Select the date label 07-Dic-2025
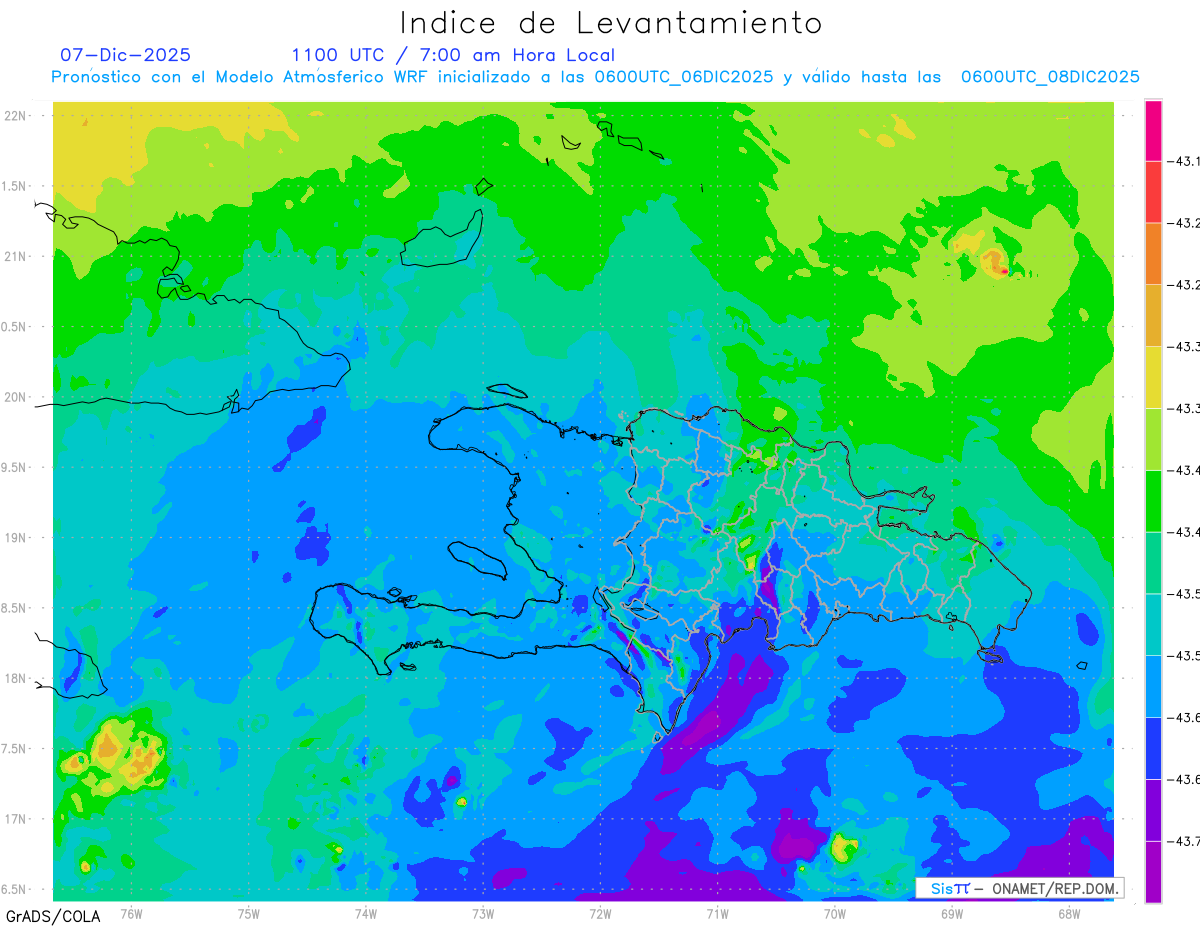1200x927 pixels. [125, 55]
